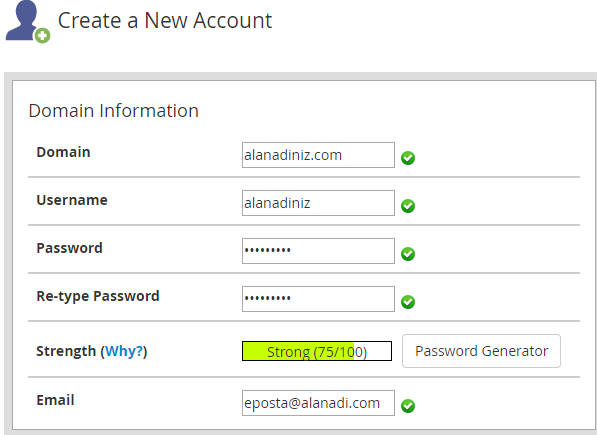The height and width of the screenshot is (435, 597).
Task: Click the Strong (75/100) strength meter bar
Action: [317, 351]
